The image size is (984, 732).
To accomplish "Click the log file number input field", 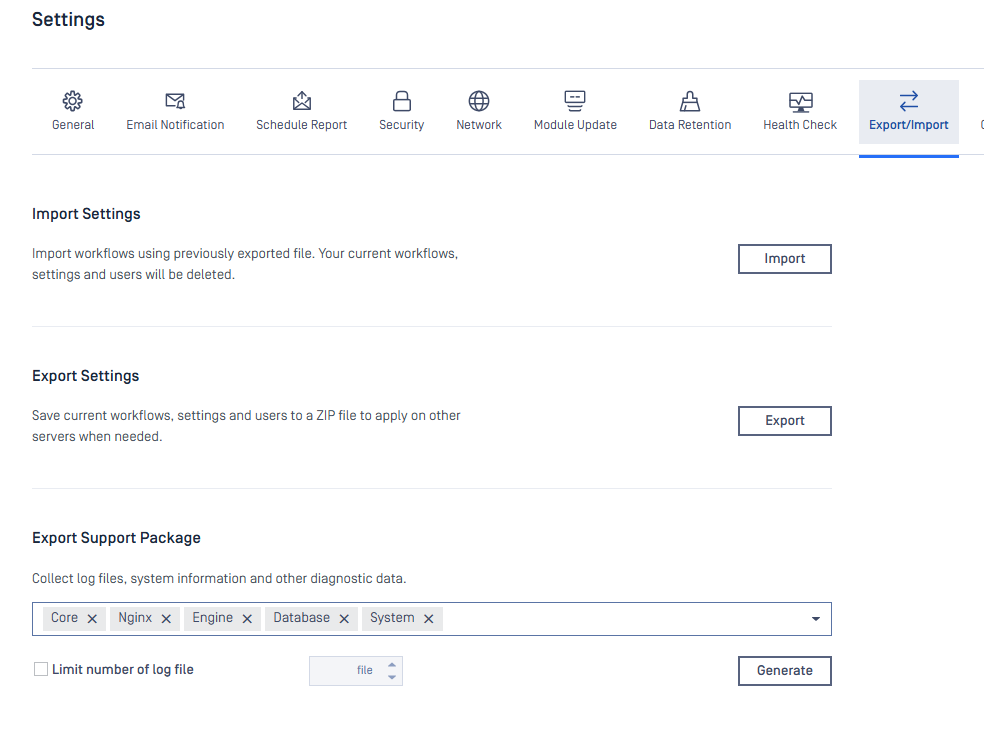I will [345, 671].
